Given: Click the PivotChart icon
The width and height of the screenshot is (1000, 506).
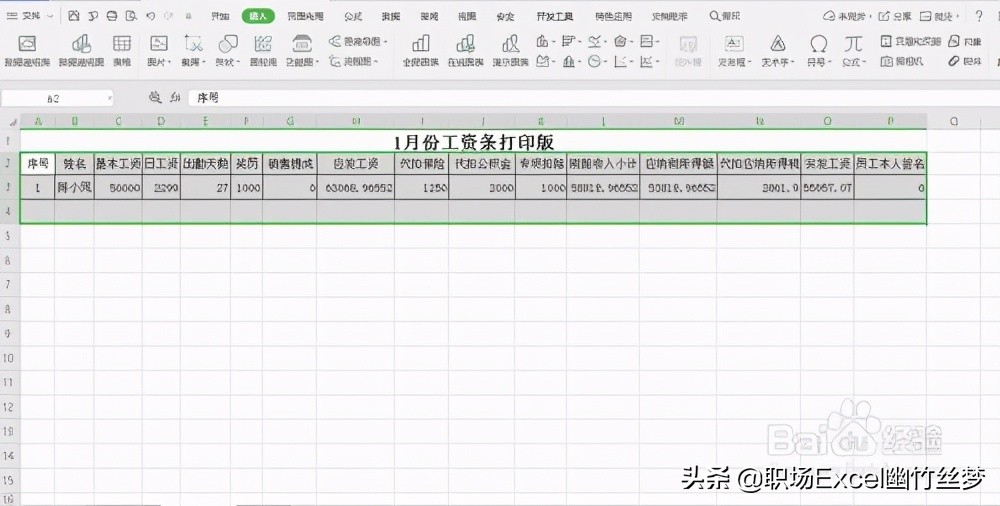Looking at the screenshot, I should click(x=80, y=44).
